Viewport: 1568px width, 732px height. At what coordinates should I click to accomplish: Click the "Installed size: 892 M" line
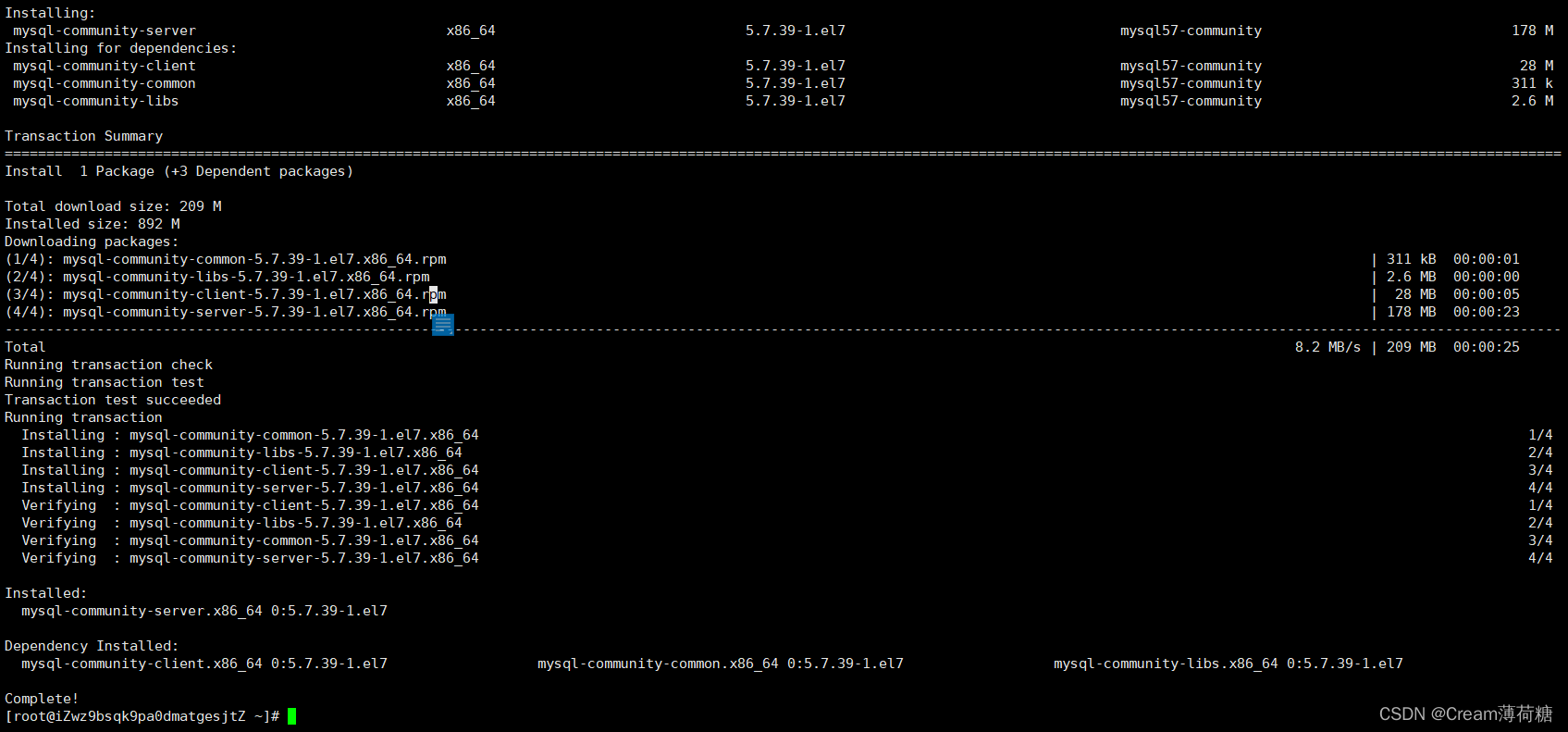[x=93, y=224]
